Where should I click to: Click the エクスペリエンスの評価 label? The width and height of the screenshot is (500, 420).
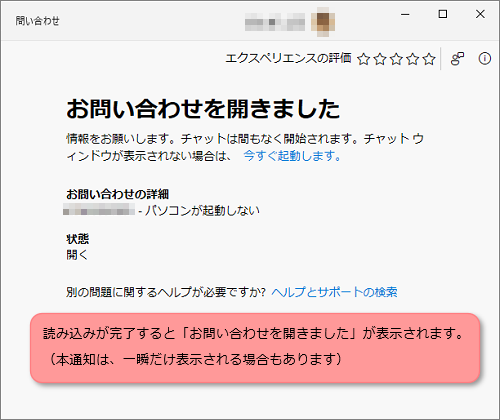pyautogui.click(x=288, y=58)
